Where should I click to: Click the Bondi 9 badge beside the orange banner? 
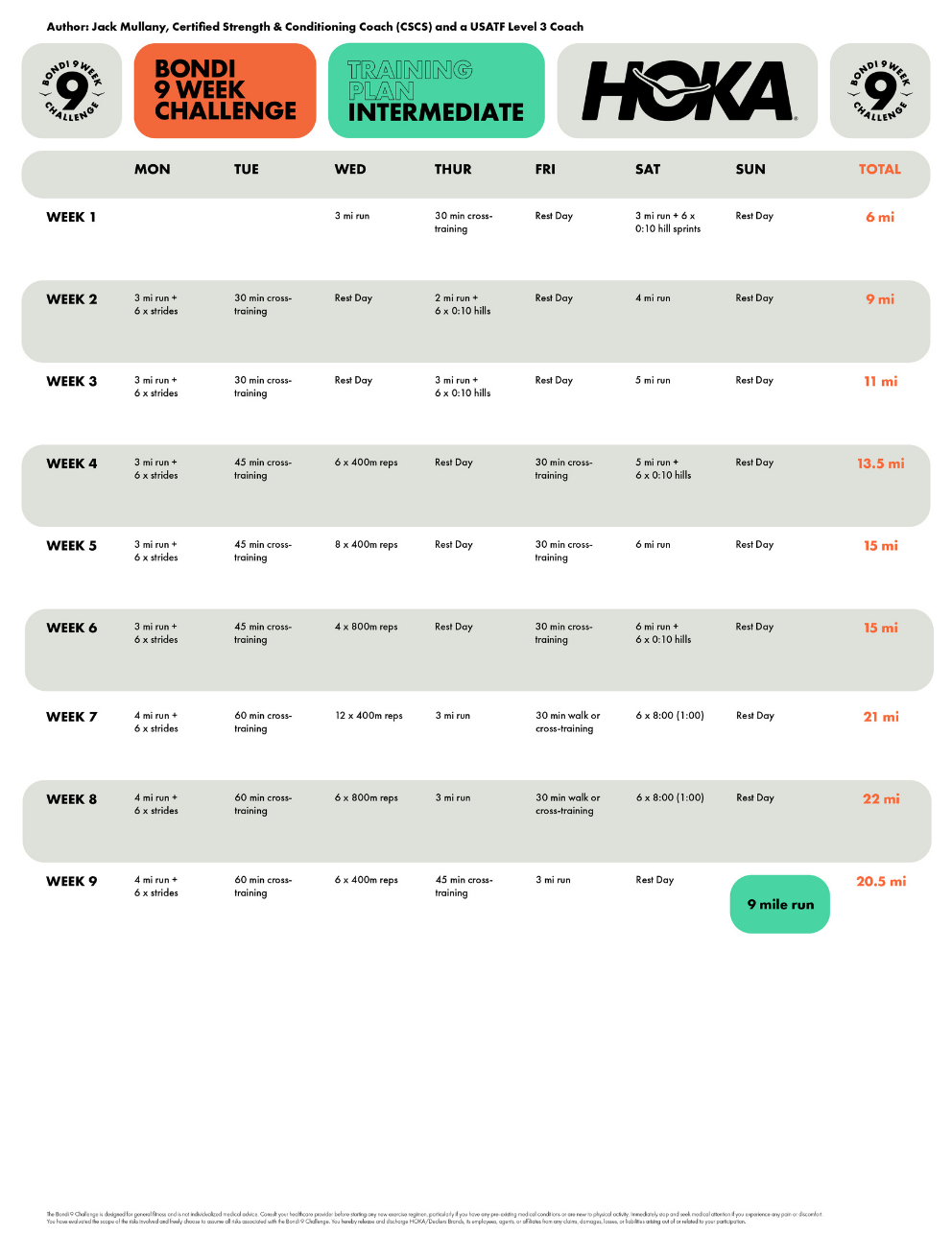[x=71, y=91]
